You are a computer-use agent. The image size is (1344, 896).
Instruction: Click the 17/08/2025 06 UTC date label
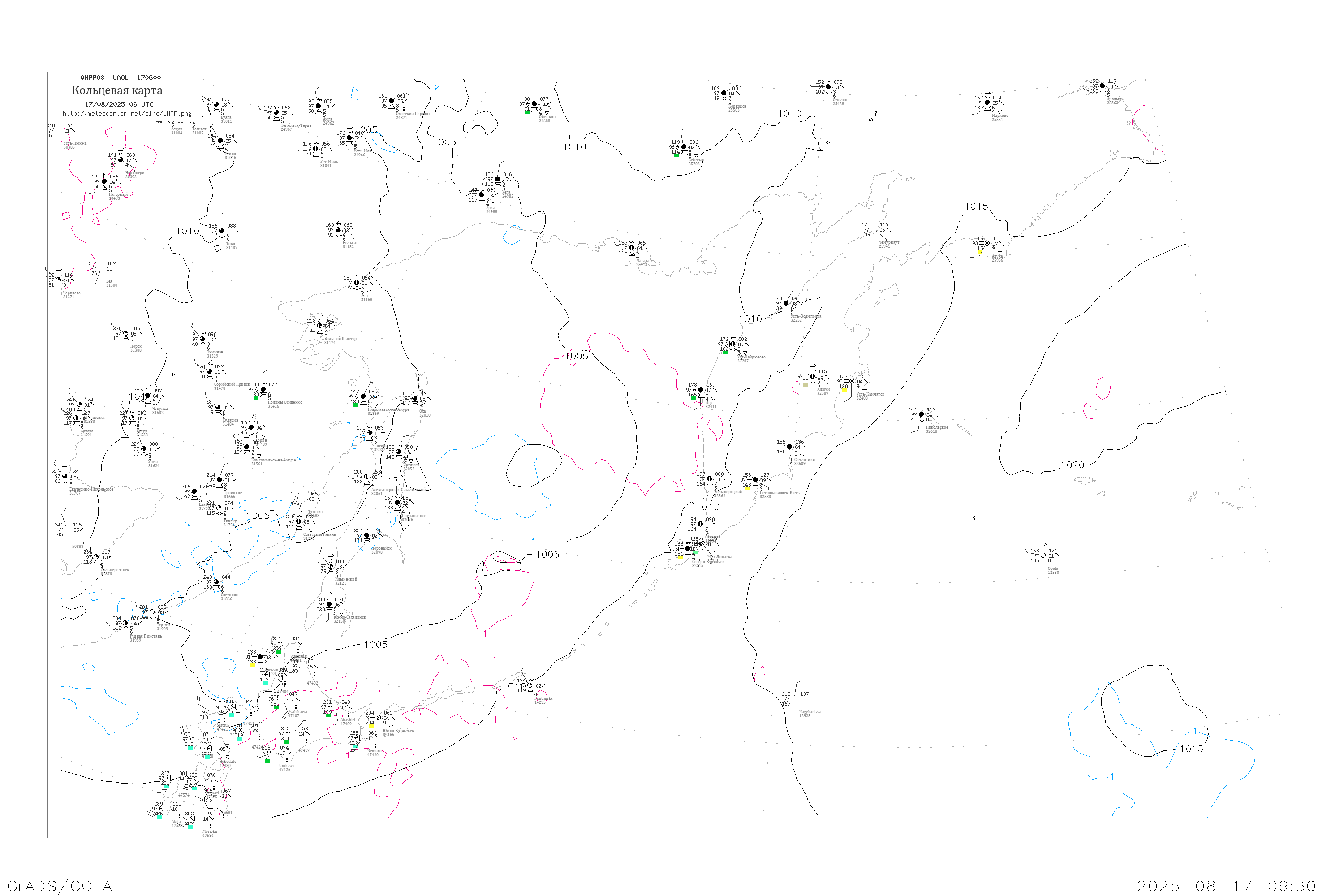coord(119,104)
